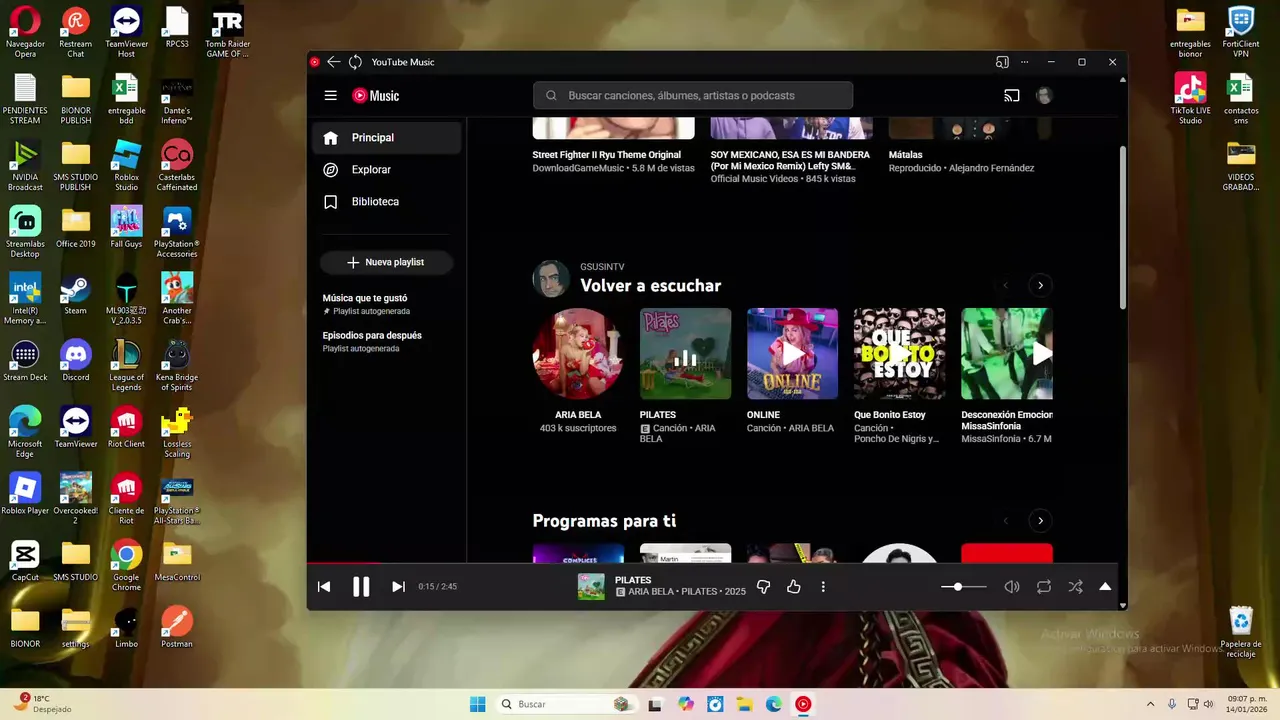Mute the player volume
The height and width of the screenshot is (720, 1280).
(1012, 587)
